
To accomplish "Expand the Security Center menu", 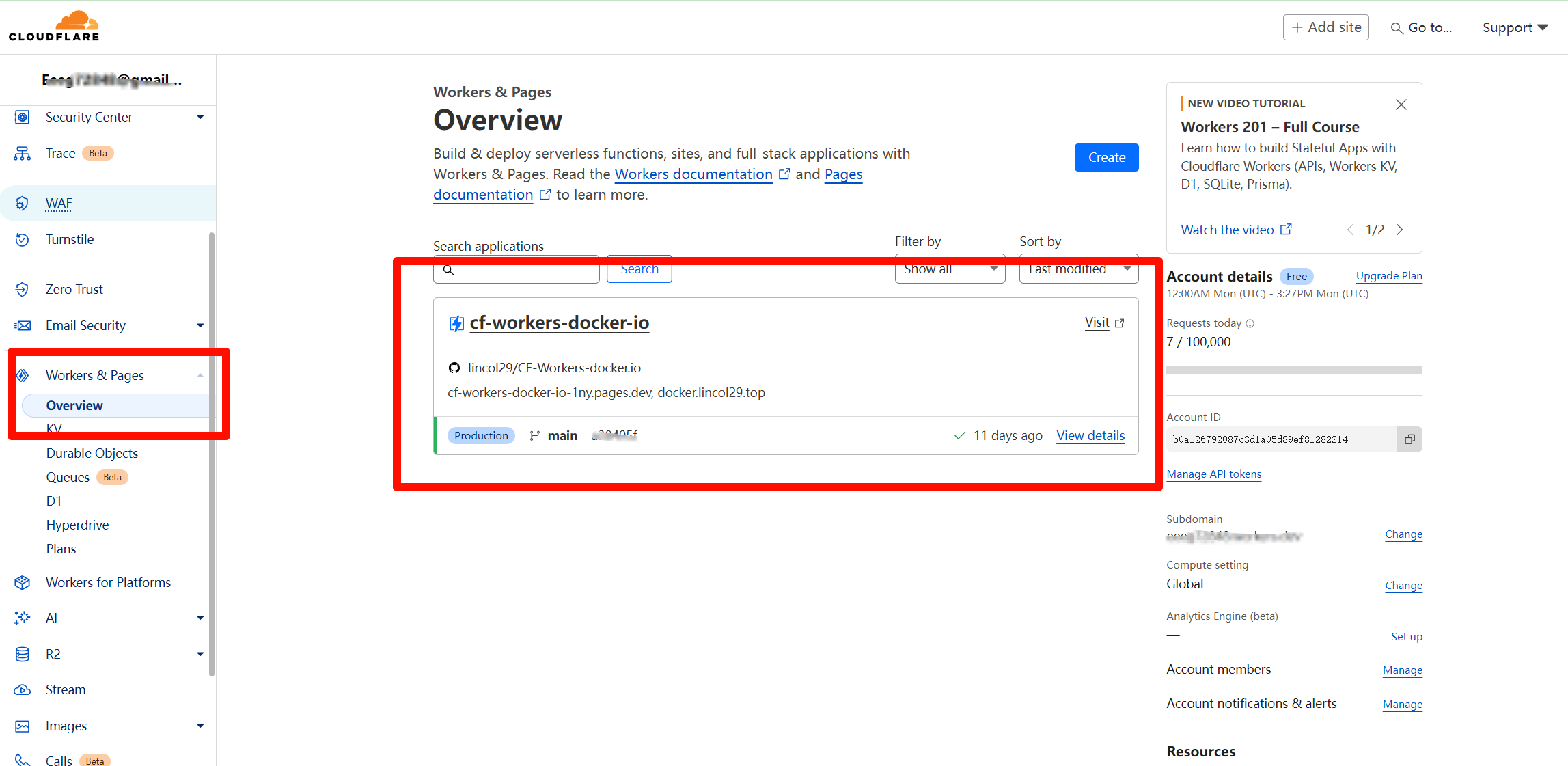I will coord(200,117).
